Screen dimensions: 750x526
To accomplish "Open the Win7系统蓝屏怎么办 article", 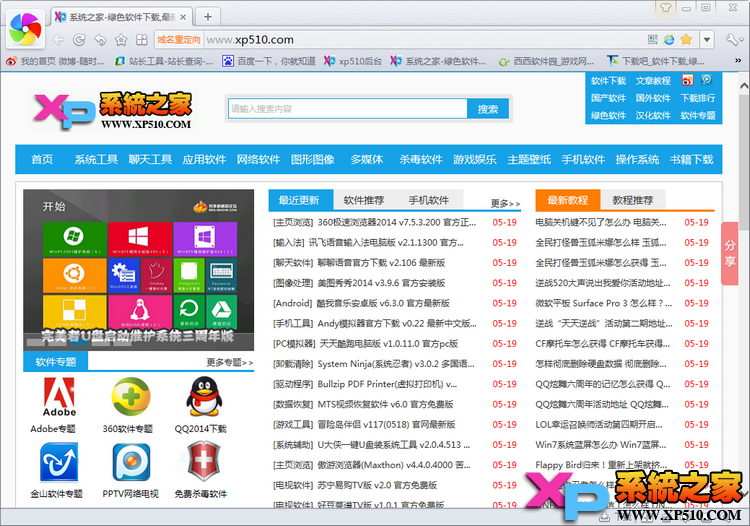I will tap(601, 445).
